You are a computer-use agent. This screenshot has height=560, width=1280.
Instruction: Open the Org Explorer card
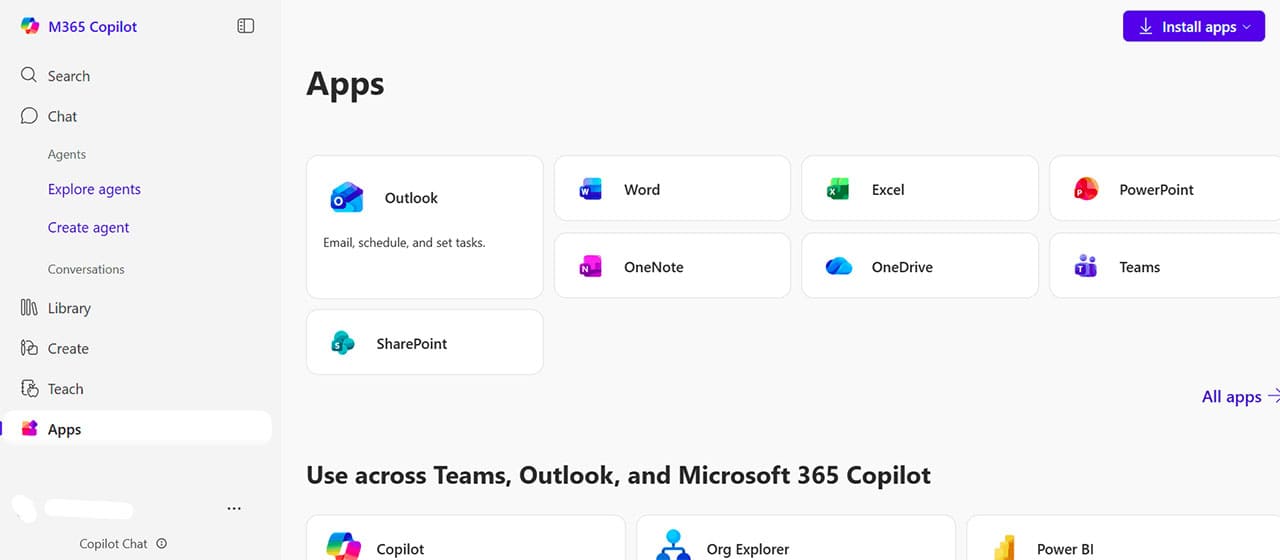796,538
